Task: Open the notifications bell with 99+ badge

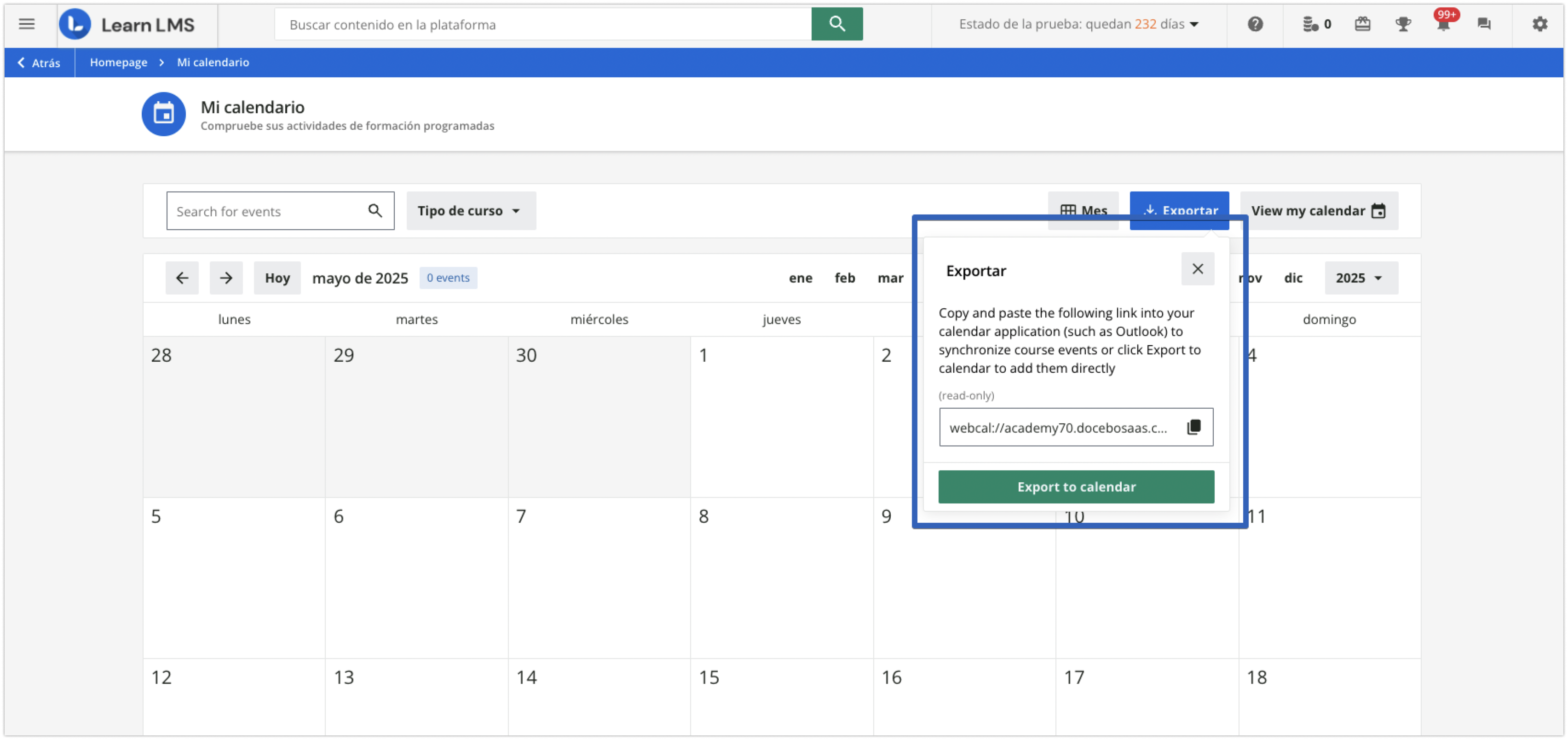Action: coord(1444,22)
